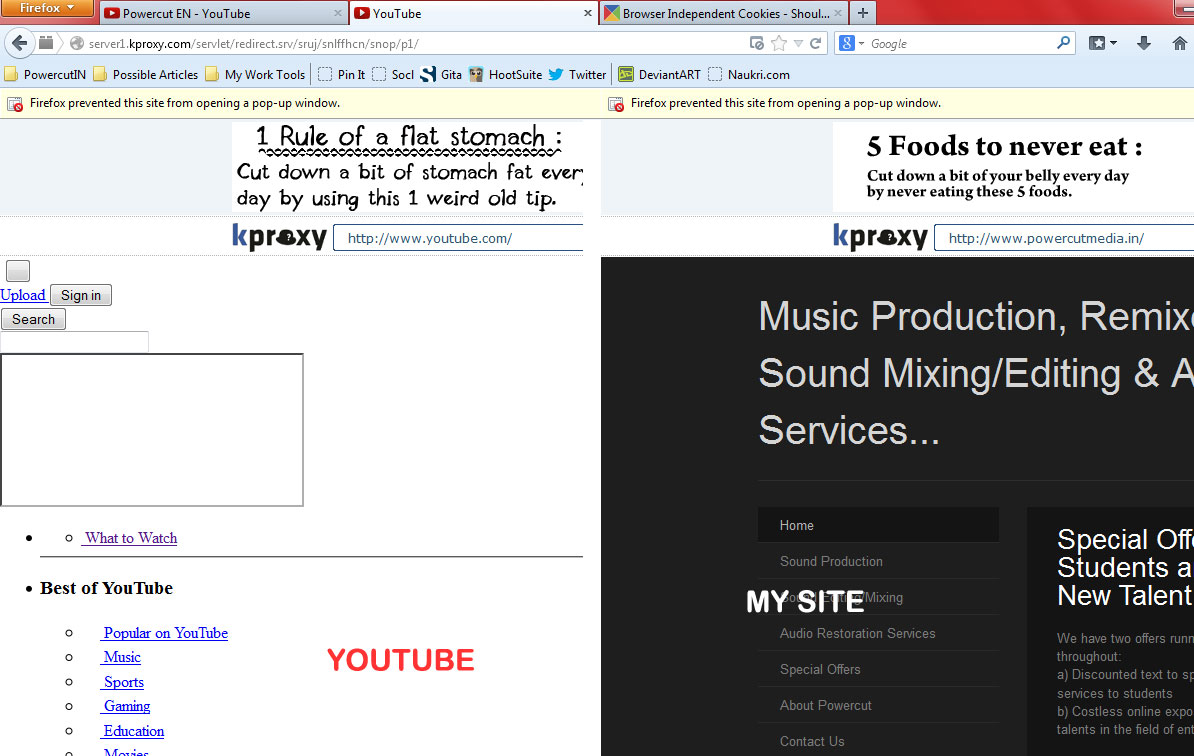Open the HootSuite bookmark
The image size is (1194, 756).
(x=506, y=75)
